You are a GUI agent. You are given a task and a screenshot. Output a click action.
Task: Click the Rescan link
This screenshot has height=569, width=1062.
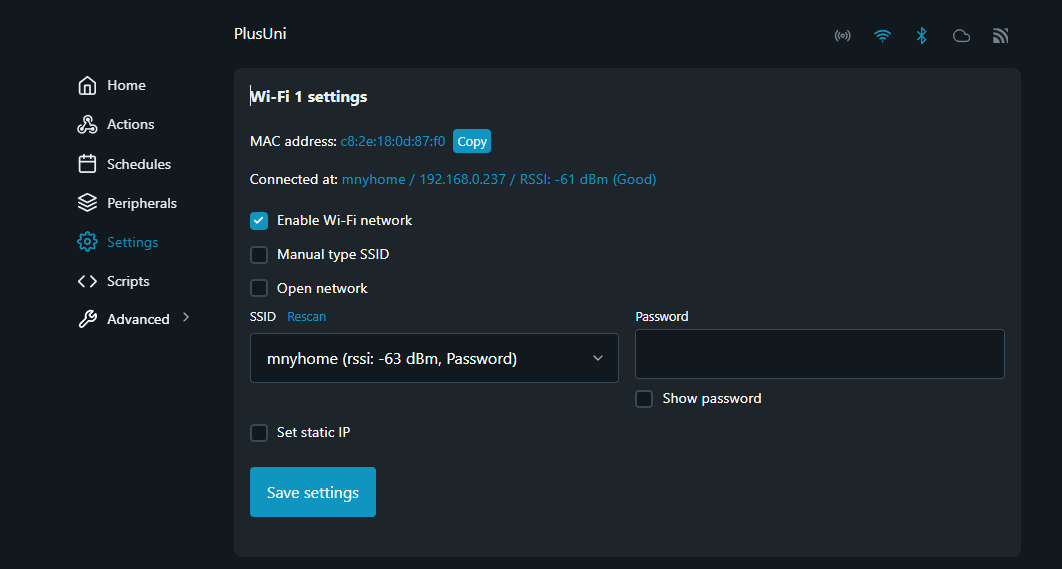[306, 316]
